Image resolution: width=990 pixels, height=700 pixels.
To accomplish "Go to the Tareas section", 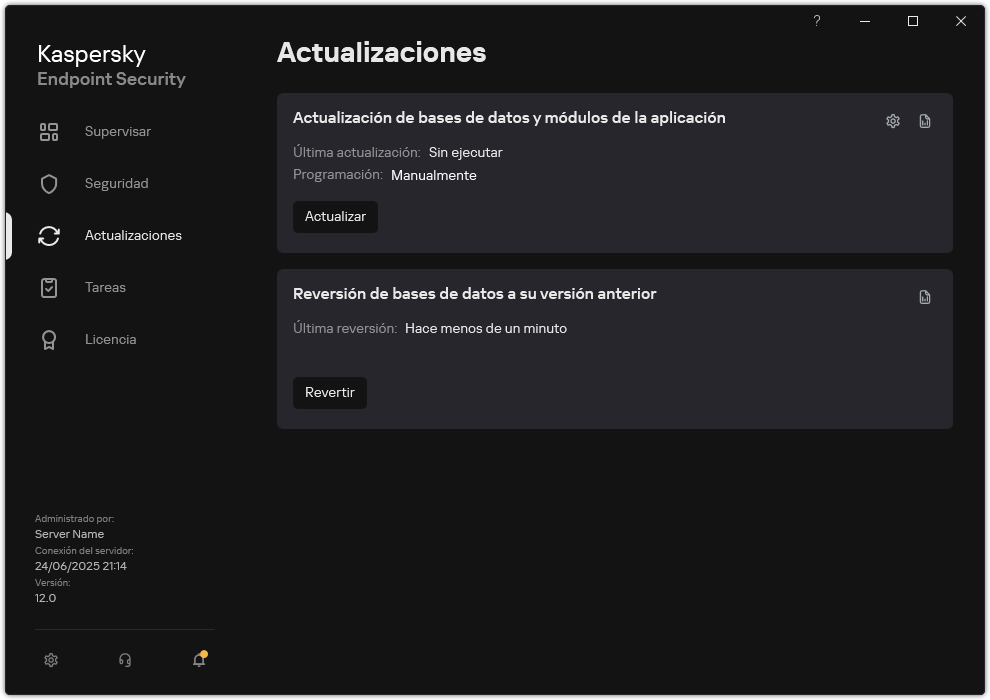I will pos(105,287).
